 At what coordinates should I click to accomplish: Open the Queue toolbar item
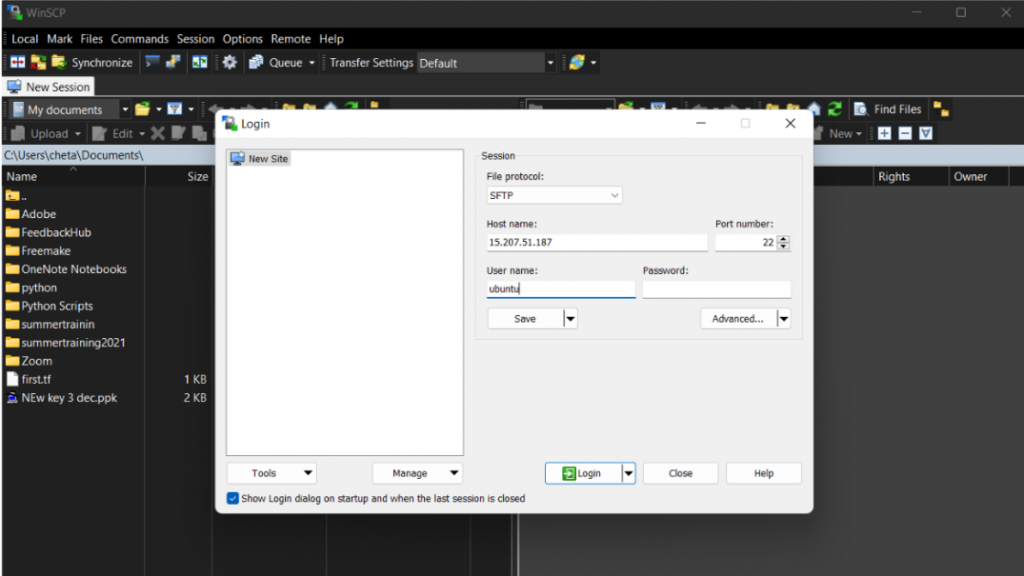[281, 63]
